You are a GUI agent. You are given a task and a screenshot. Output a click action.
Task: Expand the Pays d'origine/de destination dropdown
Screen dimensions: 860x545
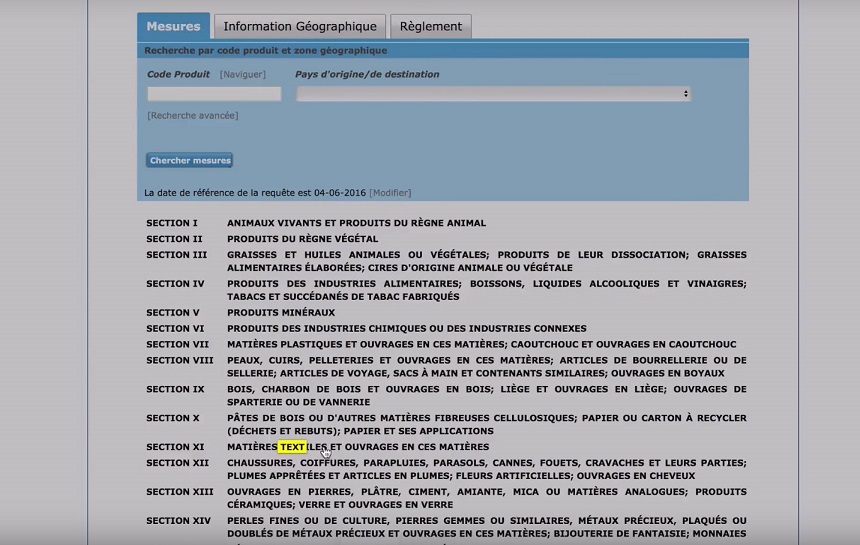(x=493, y=94)
